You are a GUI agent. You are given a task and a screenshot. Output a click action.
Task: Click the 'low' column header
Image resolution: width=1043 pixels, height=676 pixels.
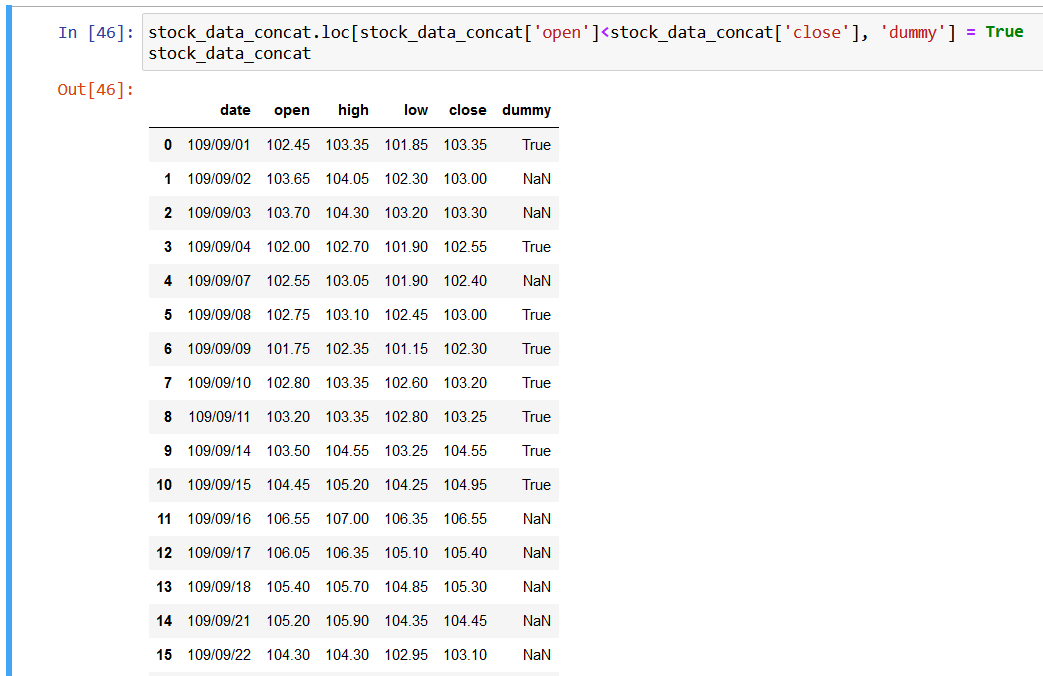(x=416, y=110)
